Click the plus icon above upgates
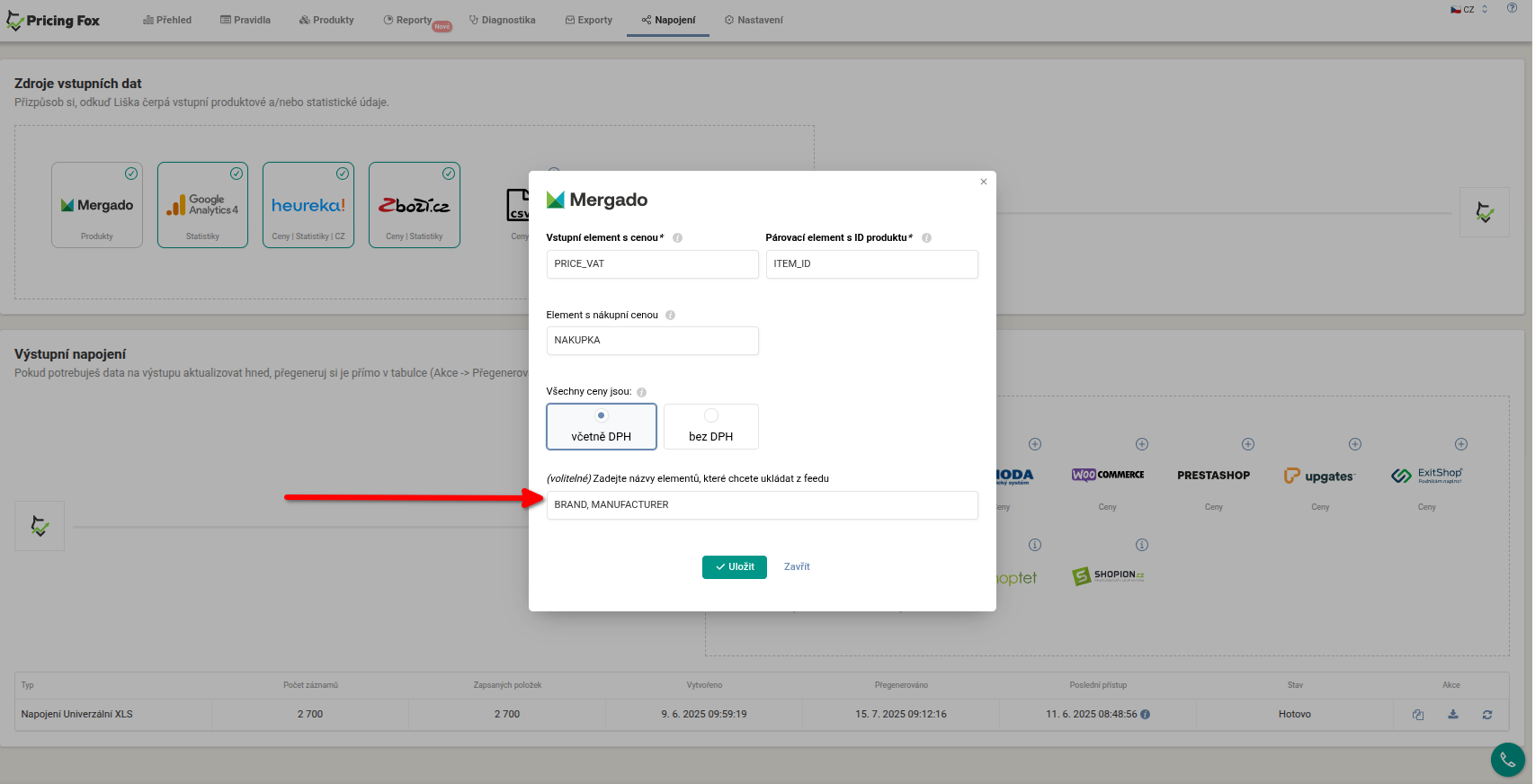The width and height of the screenshot is (1535, 784). 1354,444
